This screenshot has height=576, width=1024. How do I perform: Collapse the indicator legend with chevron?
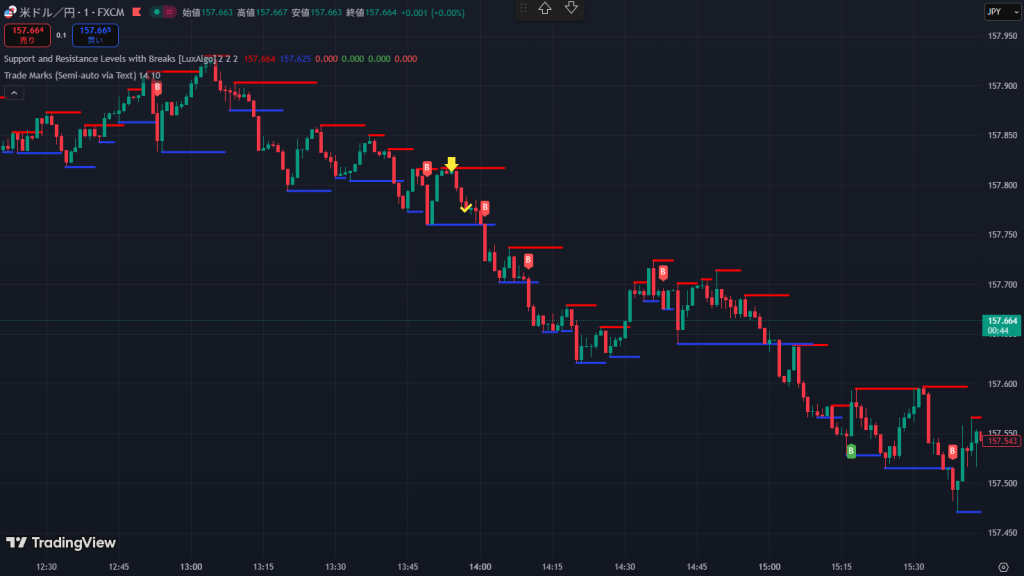click(15, 93)
